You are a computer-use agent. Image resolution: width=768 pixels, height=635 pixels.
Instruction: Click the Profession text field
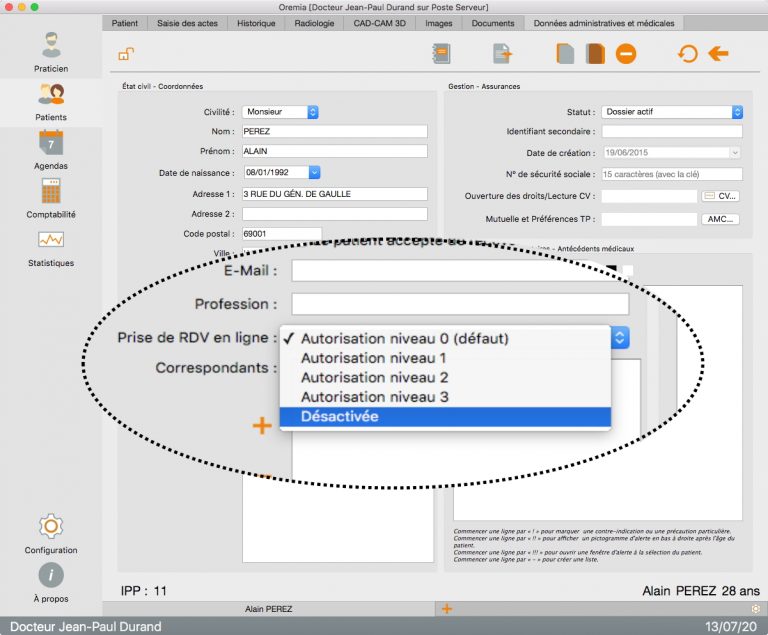460,304
